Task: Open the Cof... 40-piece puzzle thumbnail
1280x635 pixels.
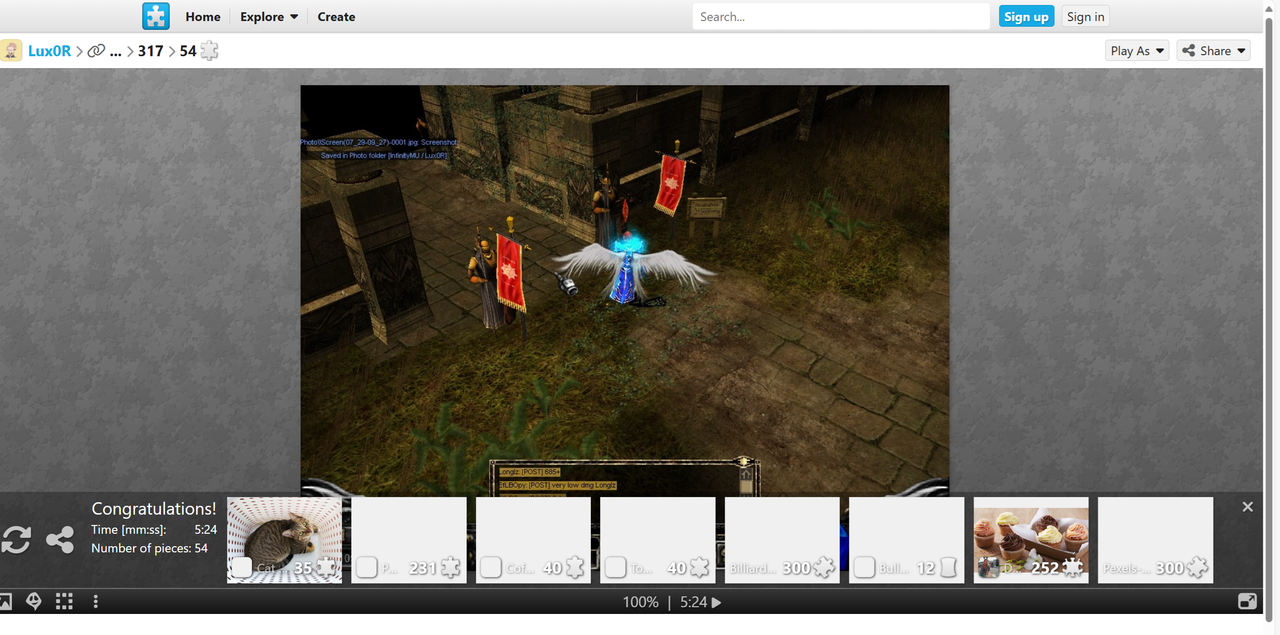Action: pos(533,540)
